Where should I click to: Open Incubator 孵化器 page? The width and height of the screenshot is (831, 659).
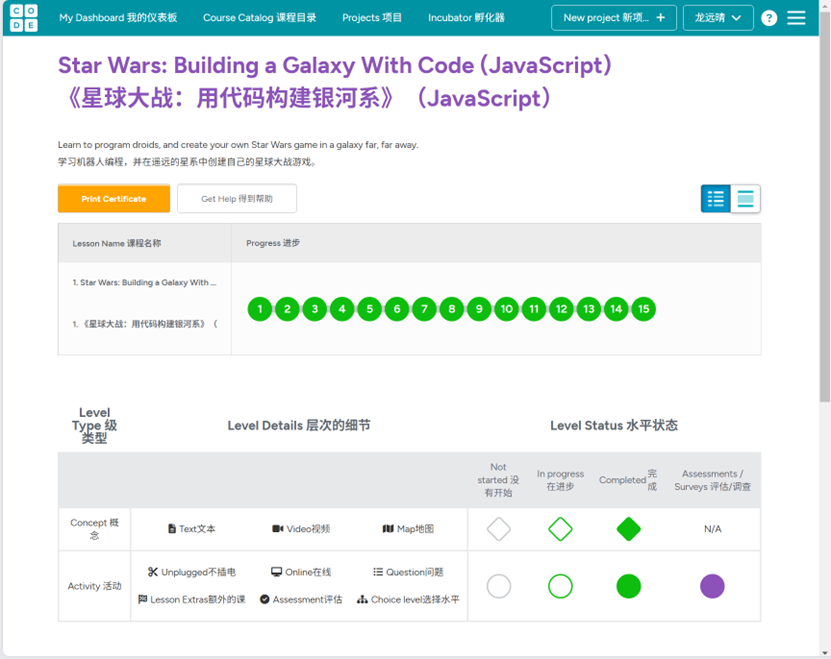pos(466,18)
